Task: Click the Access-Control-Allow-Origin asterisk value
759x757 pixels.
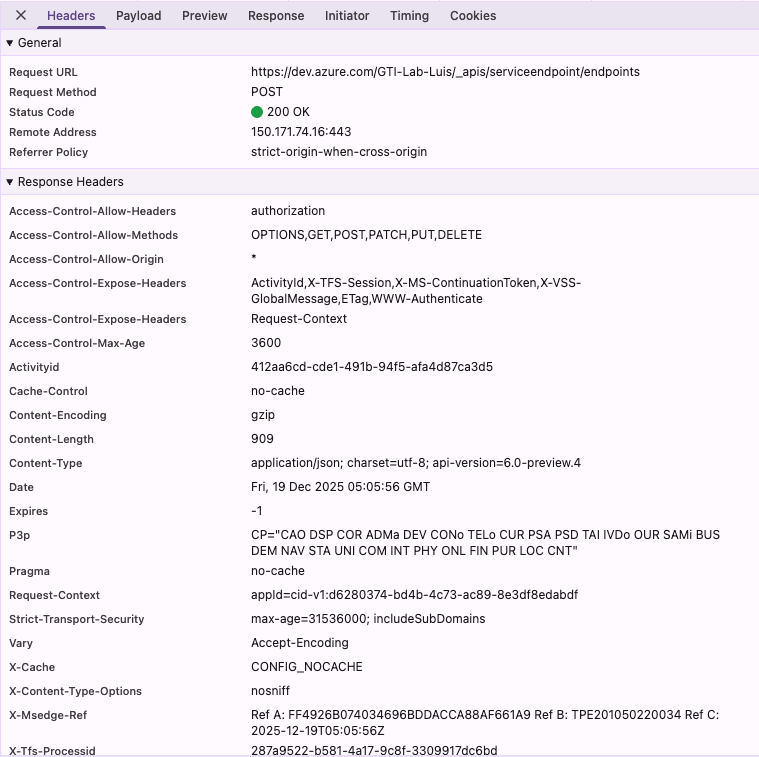Action: pos(254,257)
